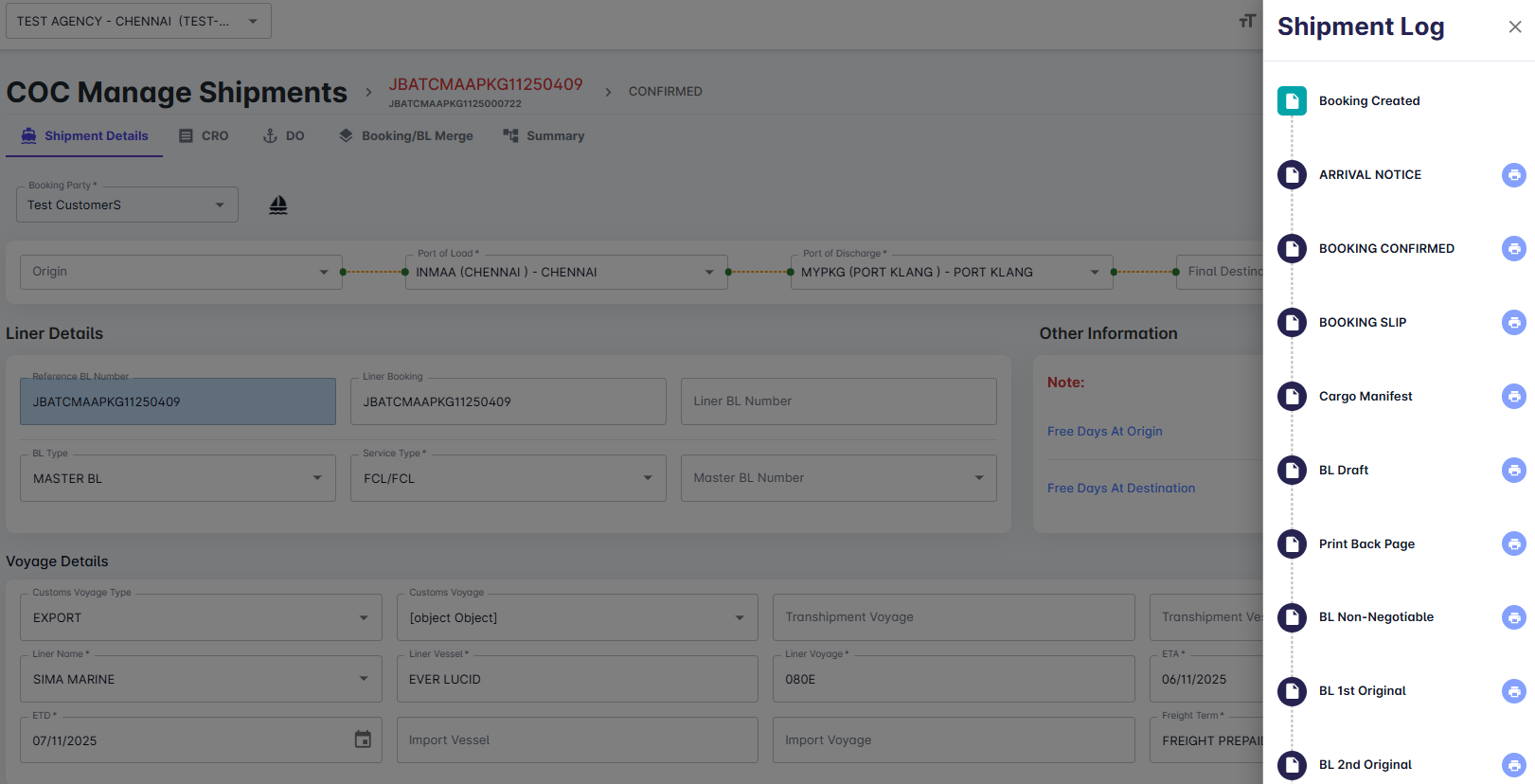The image size is (1535, 784).
Task: Close the Shipment Log panel
Action: pyautogui.click(x=1514, y=27)
